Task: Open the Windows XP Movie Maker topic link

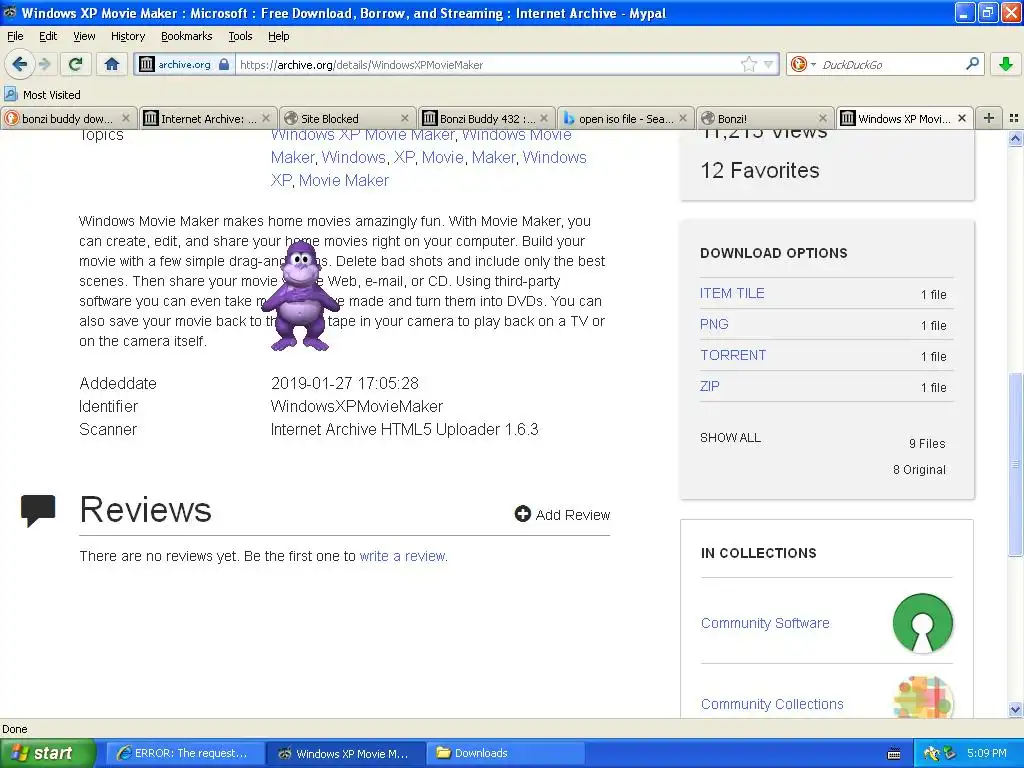Action: click(362, 135)
